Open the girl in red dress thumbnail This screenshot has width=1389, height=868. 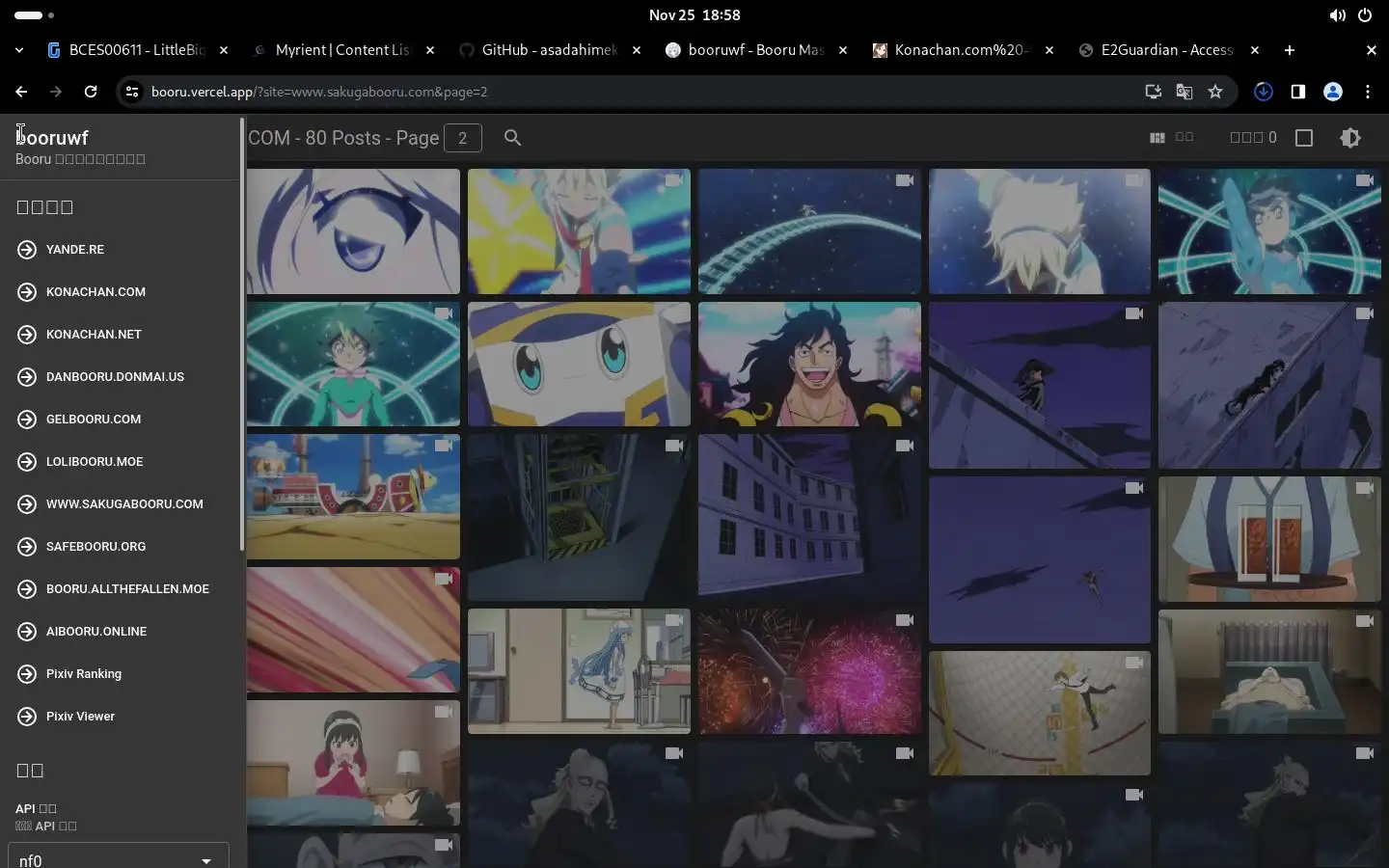(353, 763)
